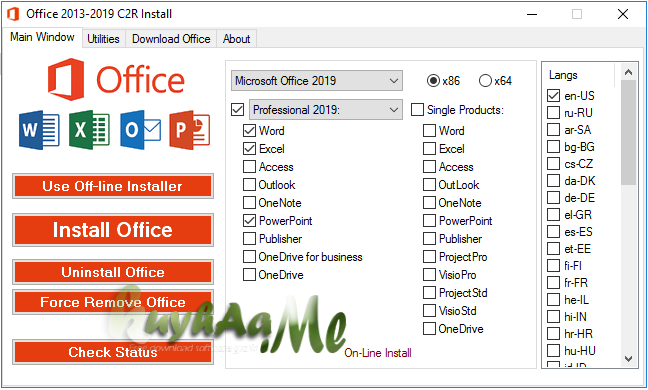This screenshot has height=390, width=648.
Task: Click the PowerPoint app icon
Action: coord(190,130)
